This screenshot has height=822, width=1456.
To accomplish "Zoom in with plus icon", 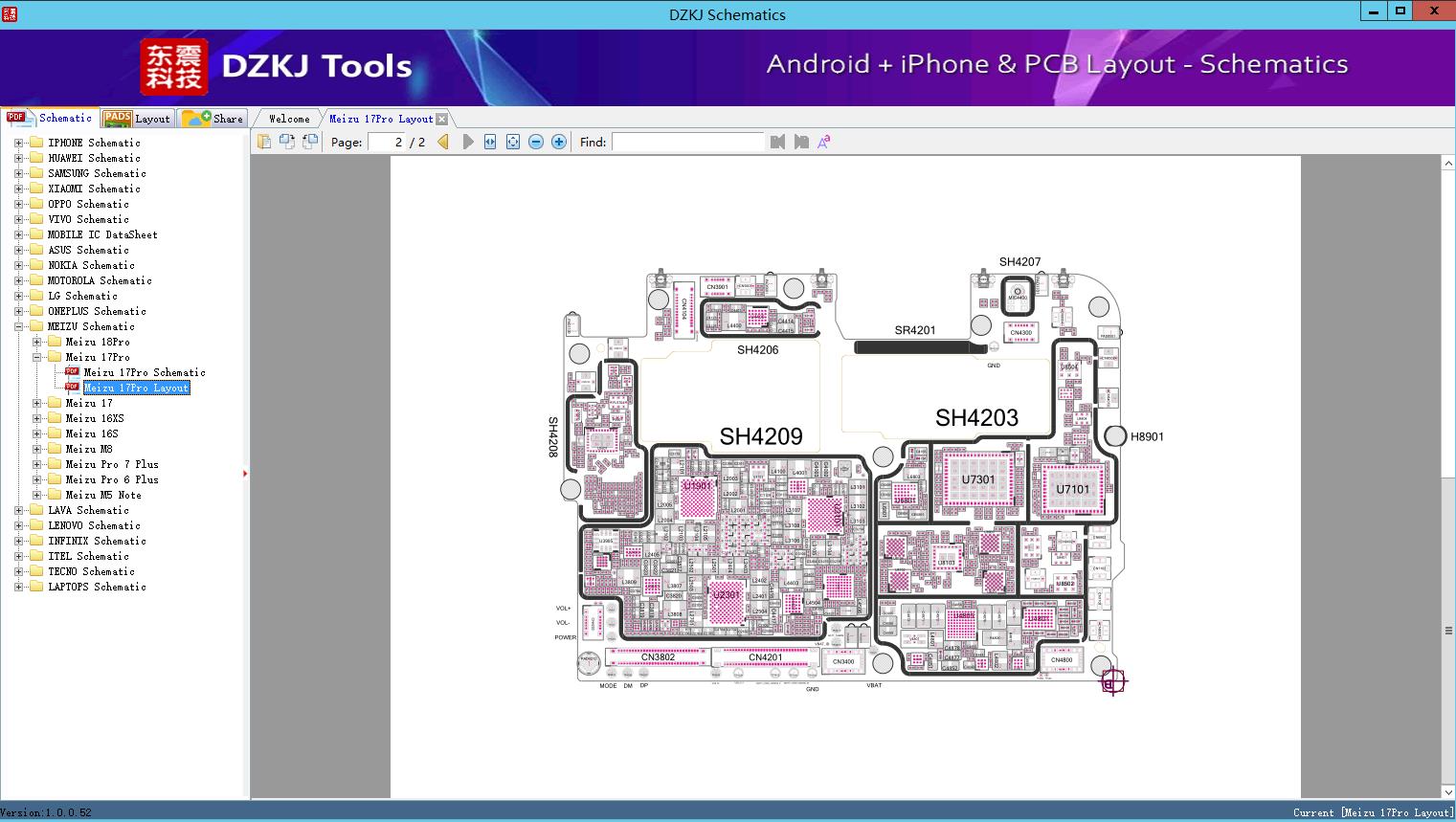I will coord(559,142).
